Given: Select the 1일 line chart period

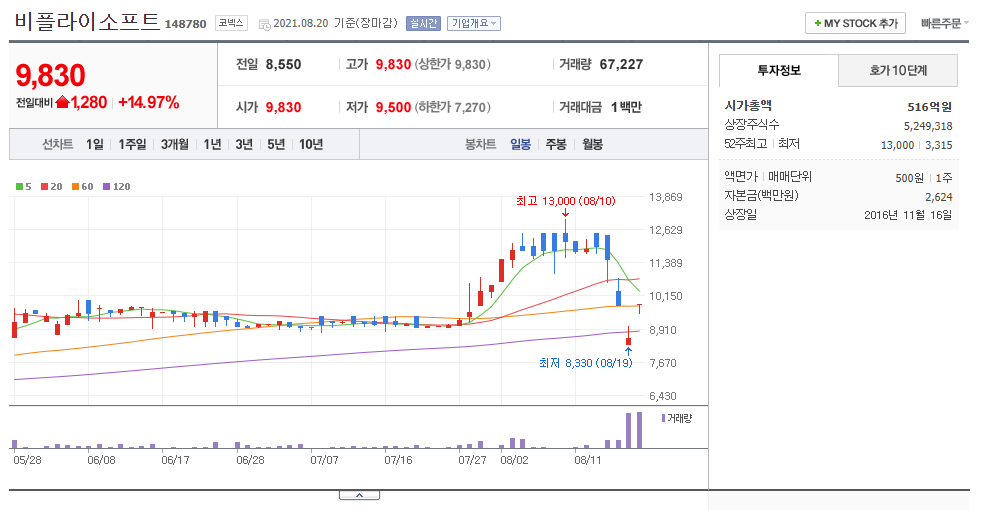Looking at the screenshot, I should click(95, 145).
